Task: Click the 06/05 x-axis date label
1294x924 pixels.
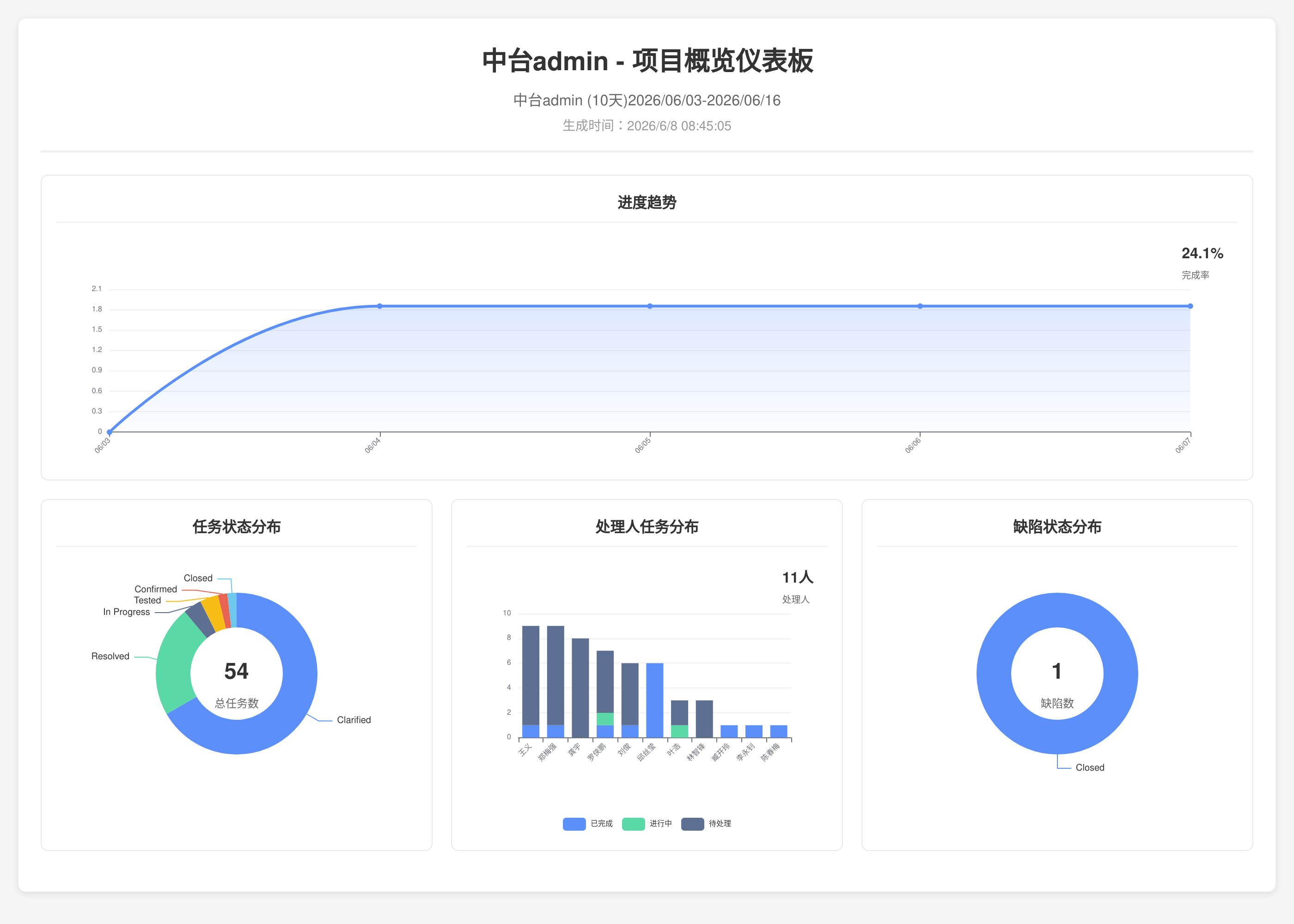Action: click(642, 445)
